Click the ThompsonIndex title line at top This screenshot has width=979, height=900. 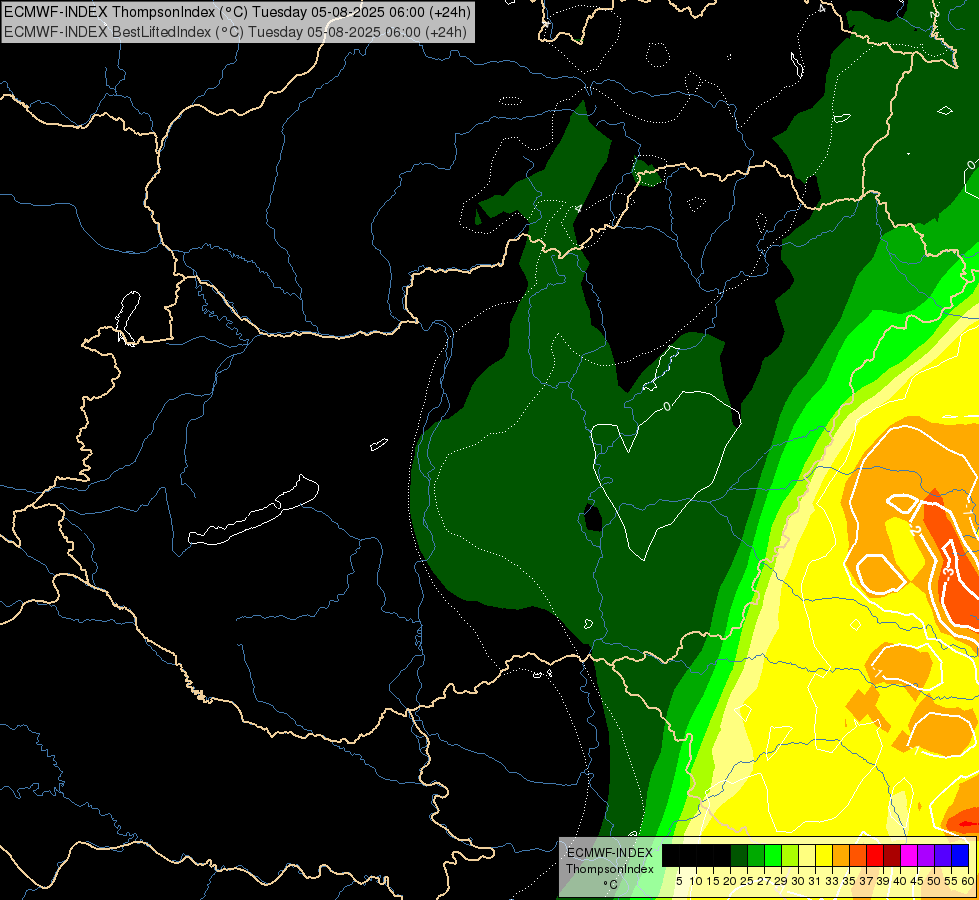point(237,11)
